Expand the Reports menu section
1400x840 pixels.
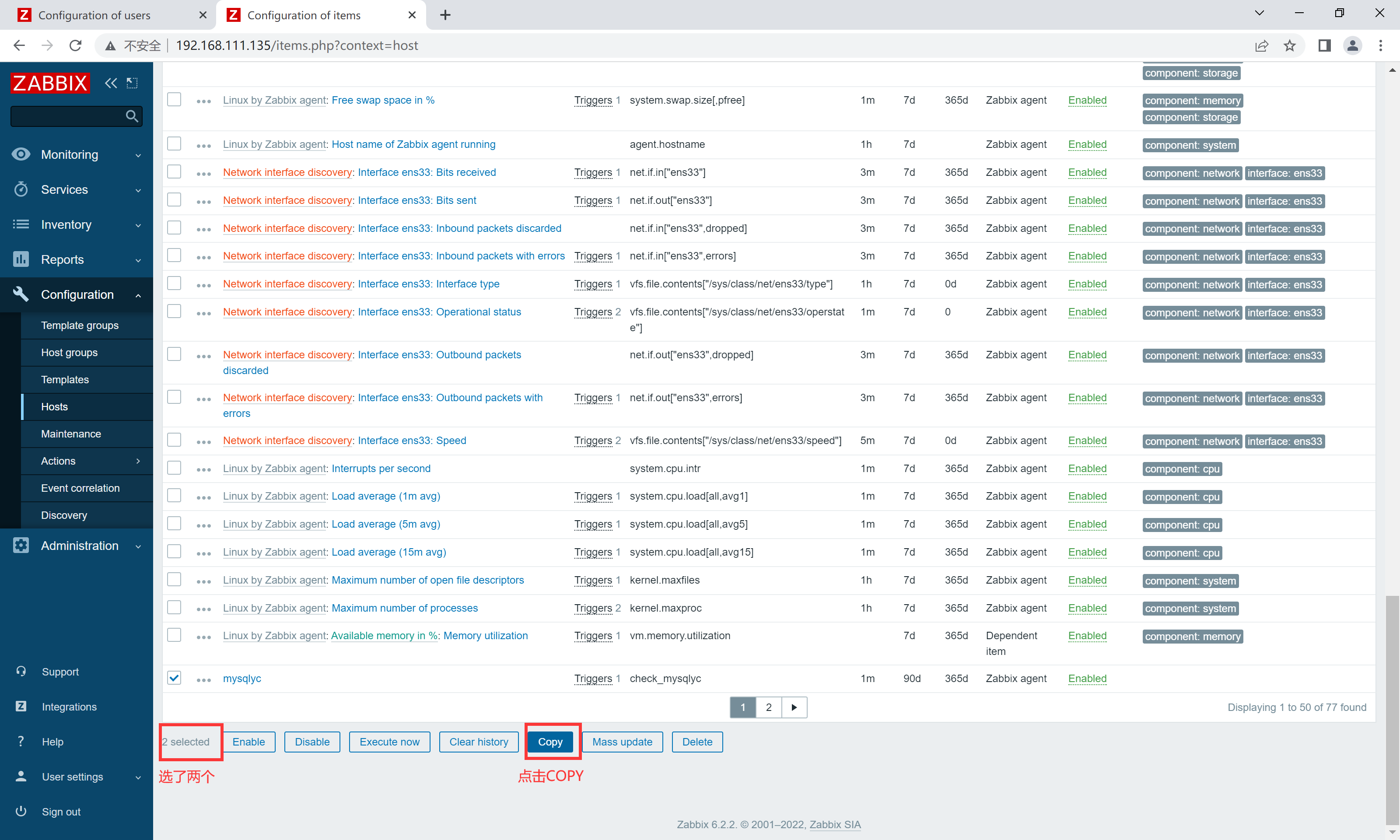tap(138, 260)
